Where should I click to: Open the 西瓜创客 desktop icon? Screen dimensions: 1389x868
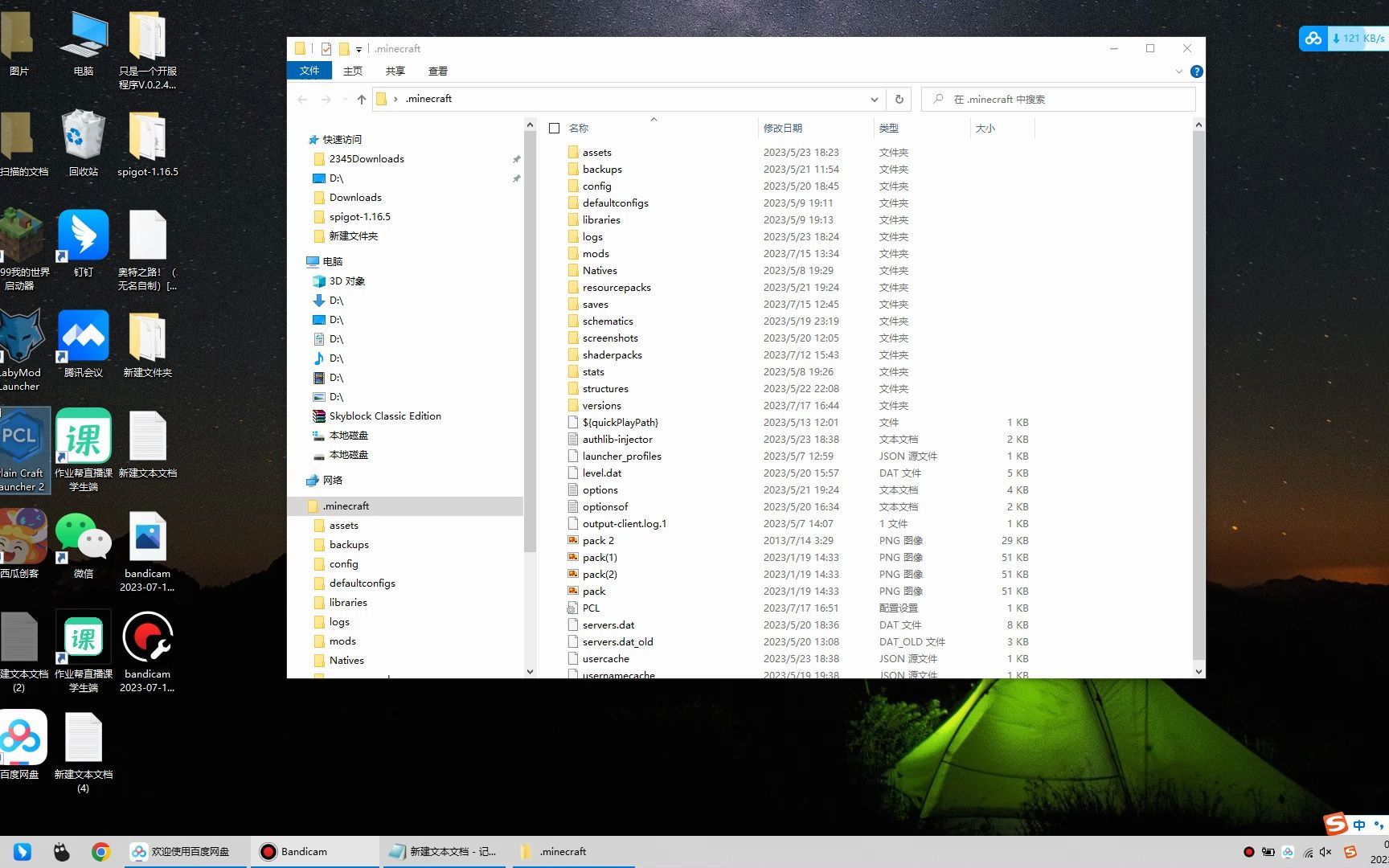(x=22, y=545)
